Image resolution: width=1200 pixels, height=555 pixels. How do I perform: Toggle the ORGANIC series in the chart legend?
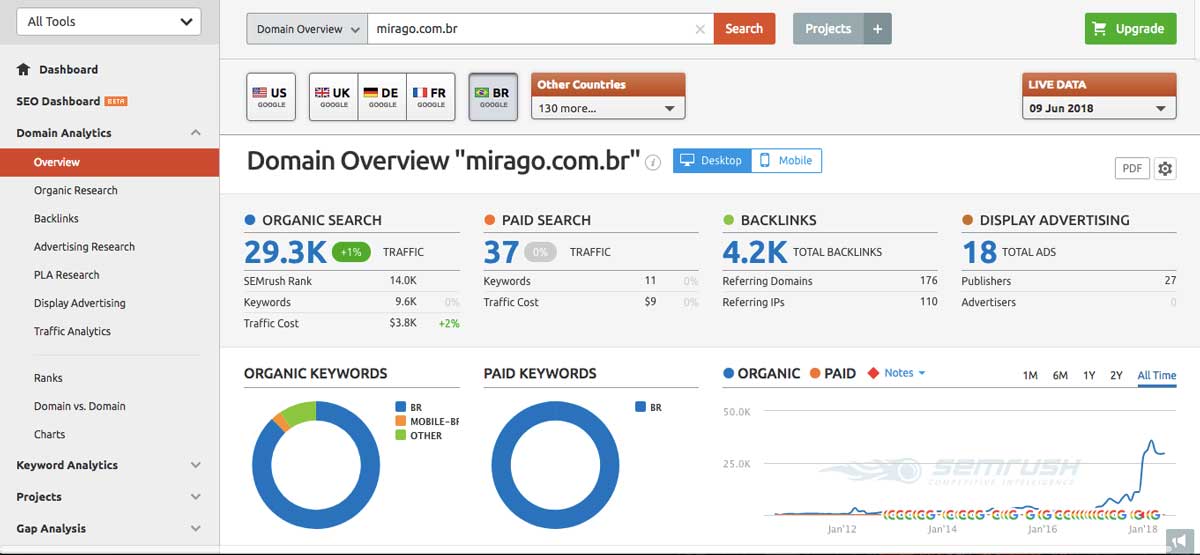(x=762, y=373)
